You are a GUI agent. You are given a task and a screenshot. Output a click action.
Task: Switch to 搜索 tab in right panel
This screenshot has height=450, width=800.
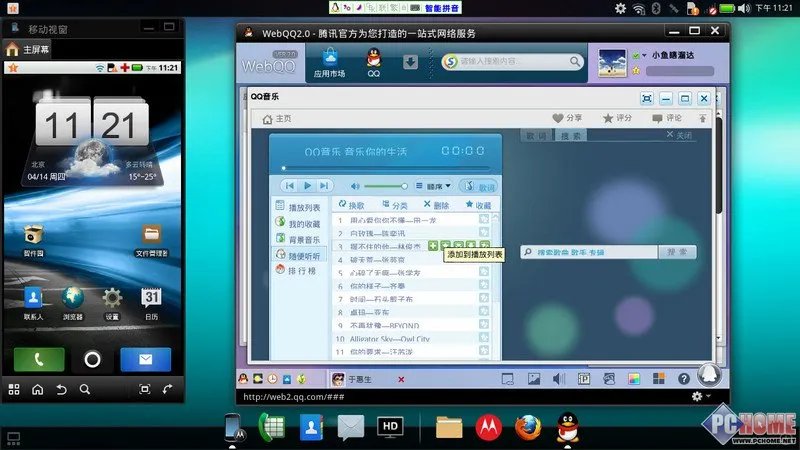pos(571,136)
